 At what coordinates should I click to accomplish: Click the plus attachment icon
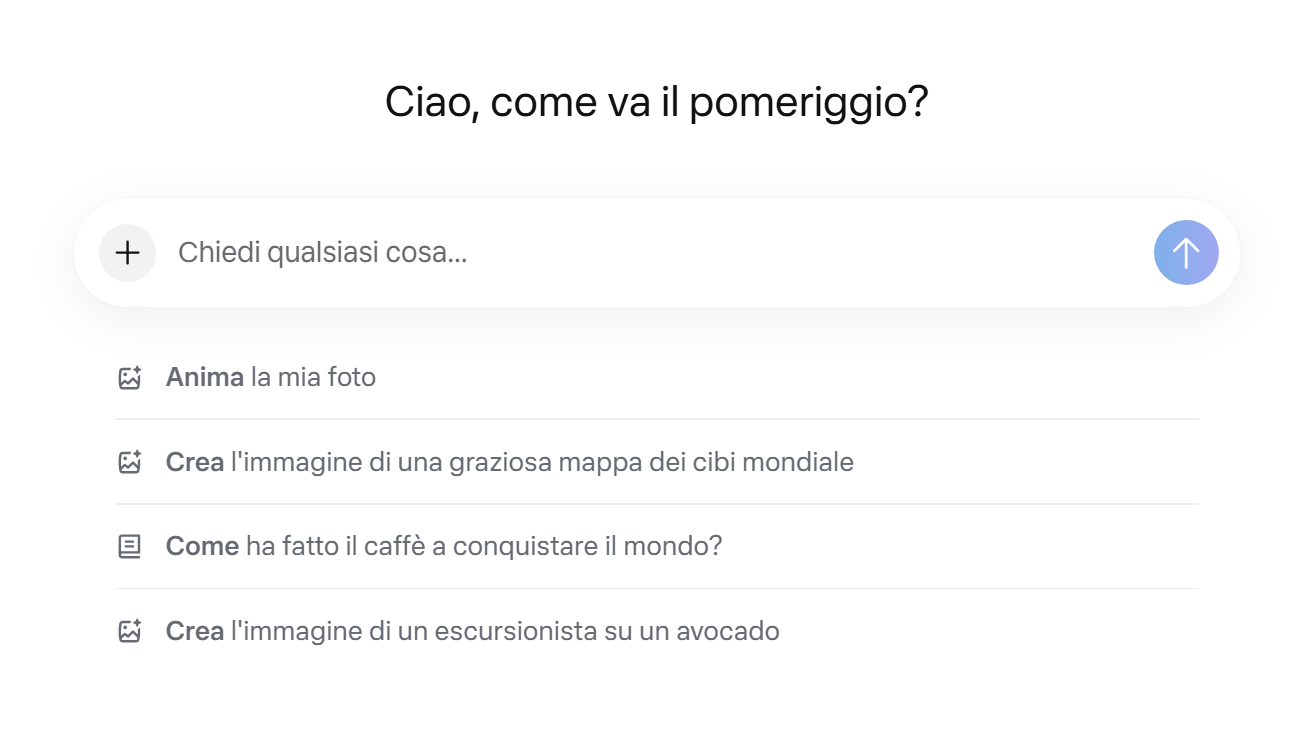pyautogui.click(x=127, y=253)
